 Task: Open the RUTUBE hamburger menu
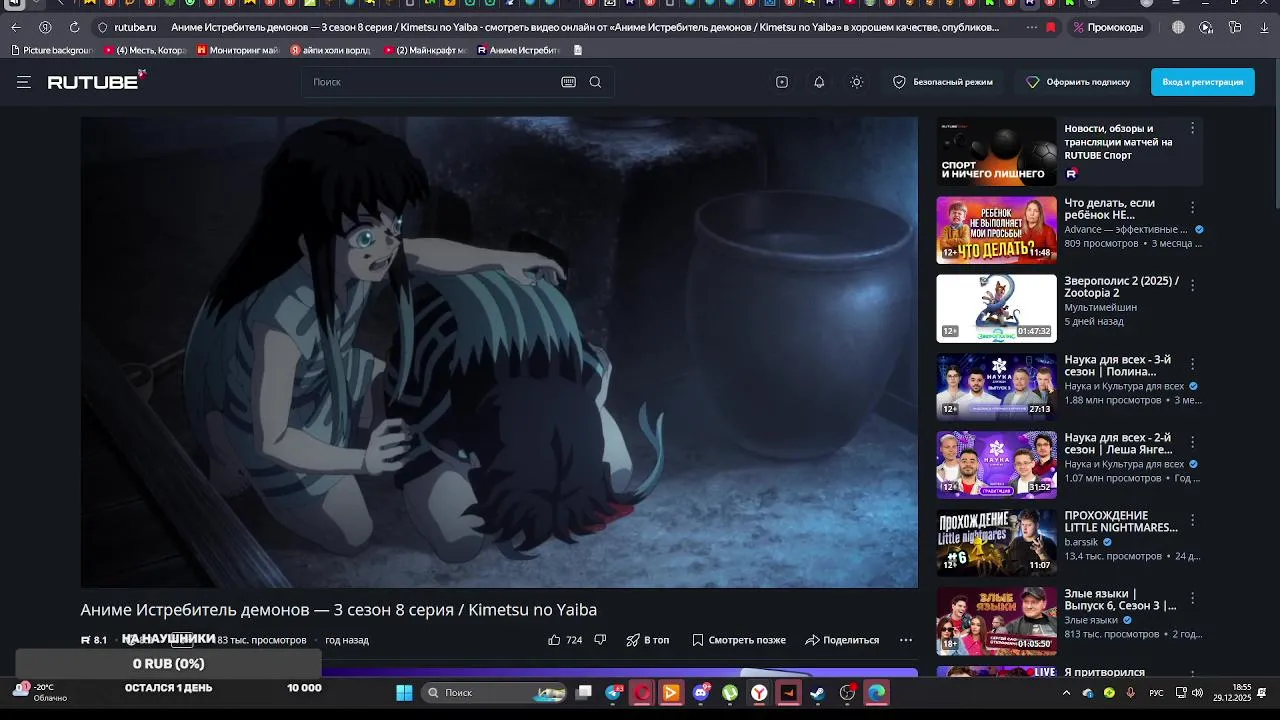click(23, 82)
